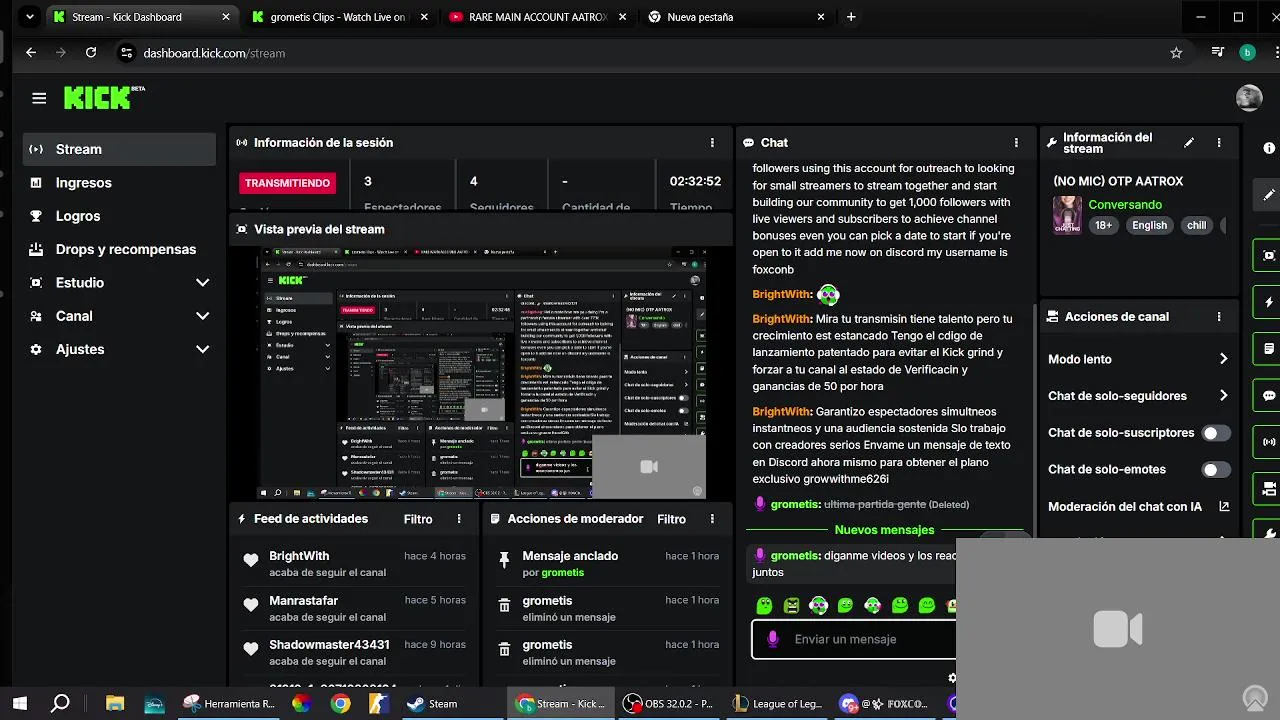
Task: Open options menu of Información de la sesión
Action: point(712,143)
